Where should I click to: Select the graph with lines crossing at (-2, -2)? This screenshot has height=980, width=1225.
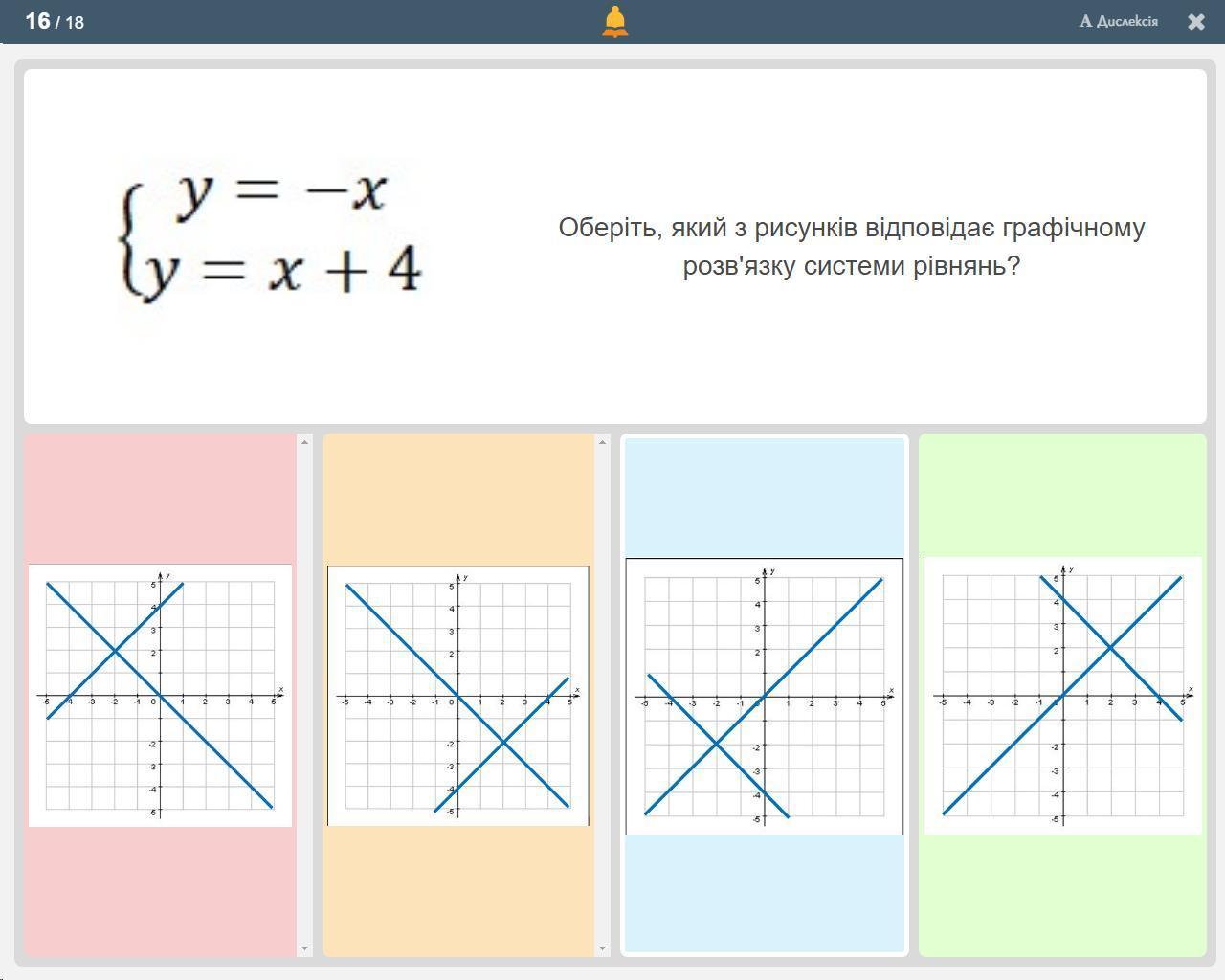[764, 696]
